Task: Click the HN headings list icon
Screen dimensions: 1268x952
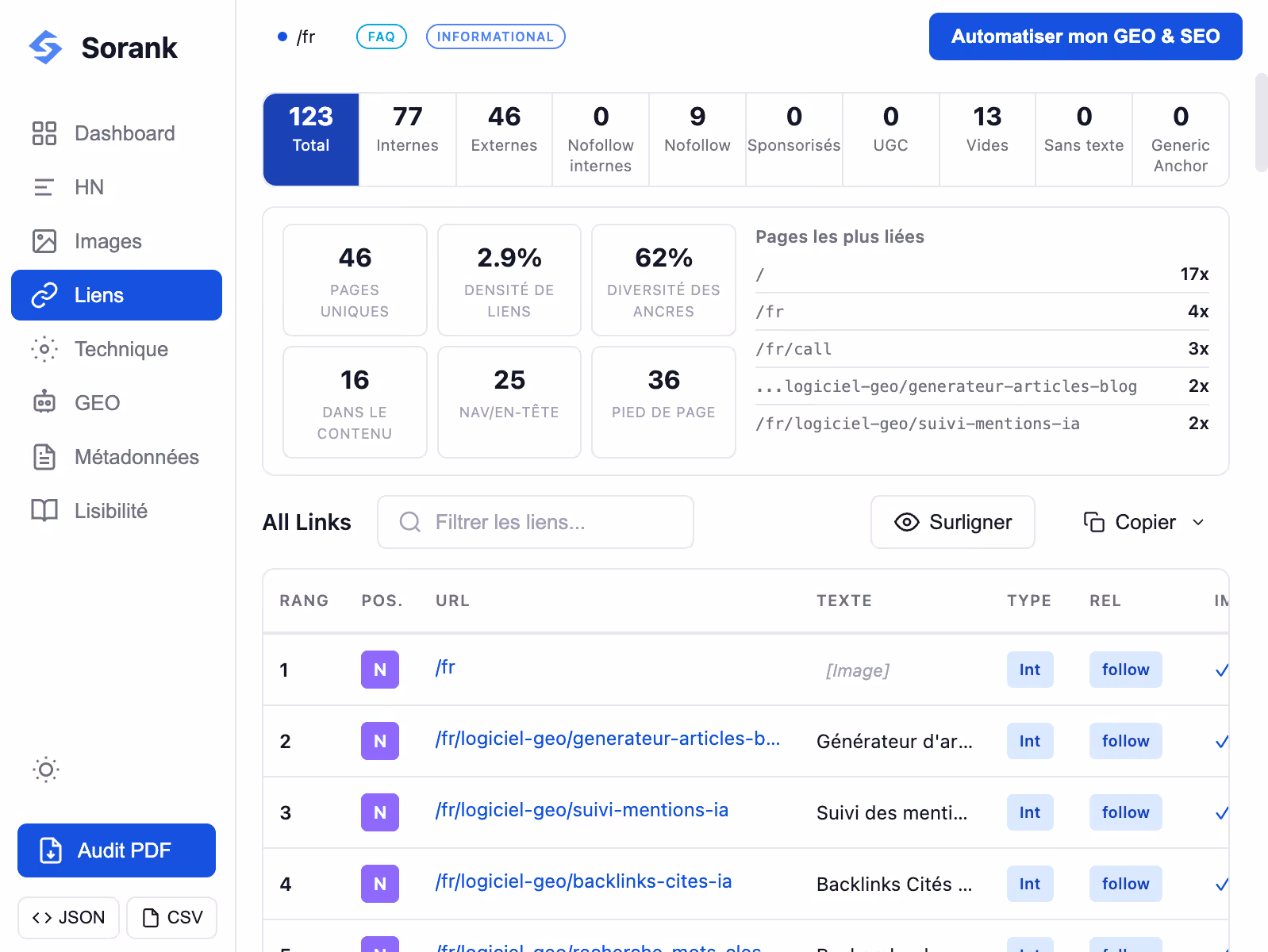Action: pyautogui.click(x=44, y=187)
